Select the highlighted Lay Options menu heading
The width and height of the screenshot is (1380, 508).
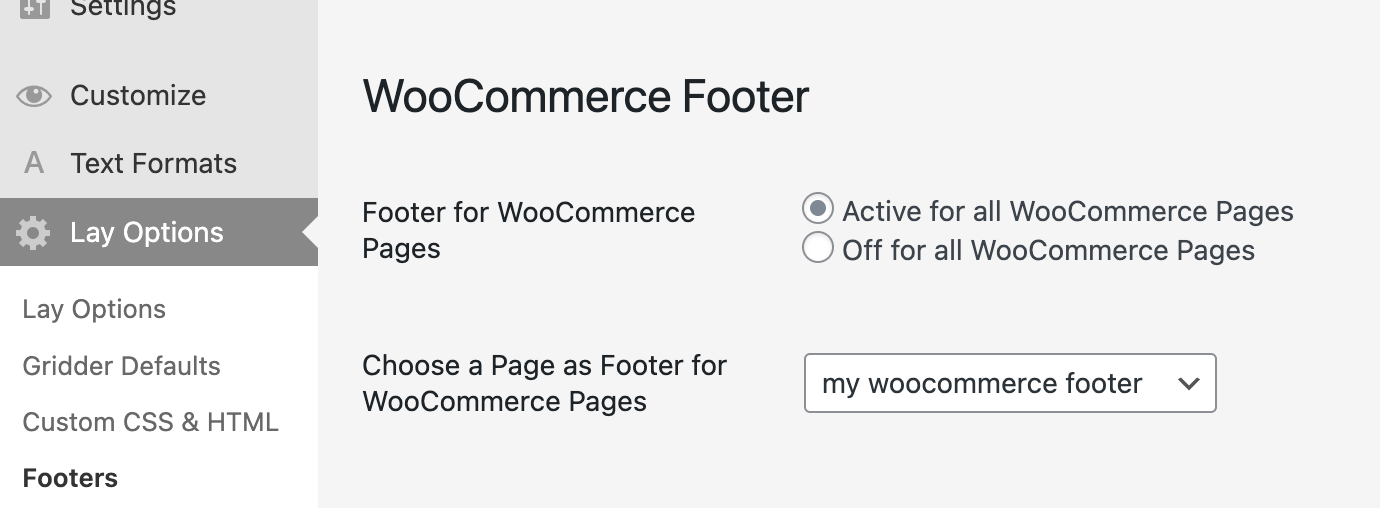[147, 232]
